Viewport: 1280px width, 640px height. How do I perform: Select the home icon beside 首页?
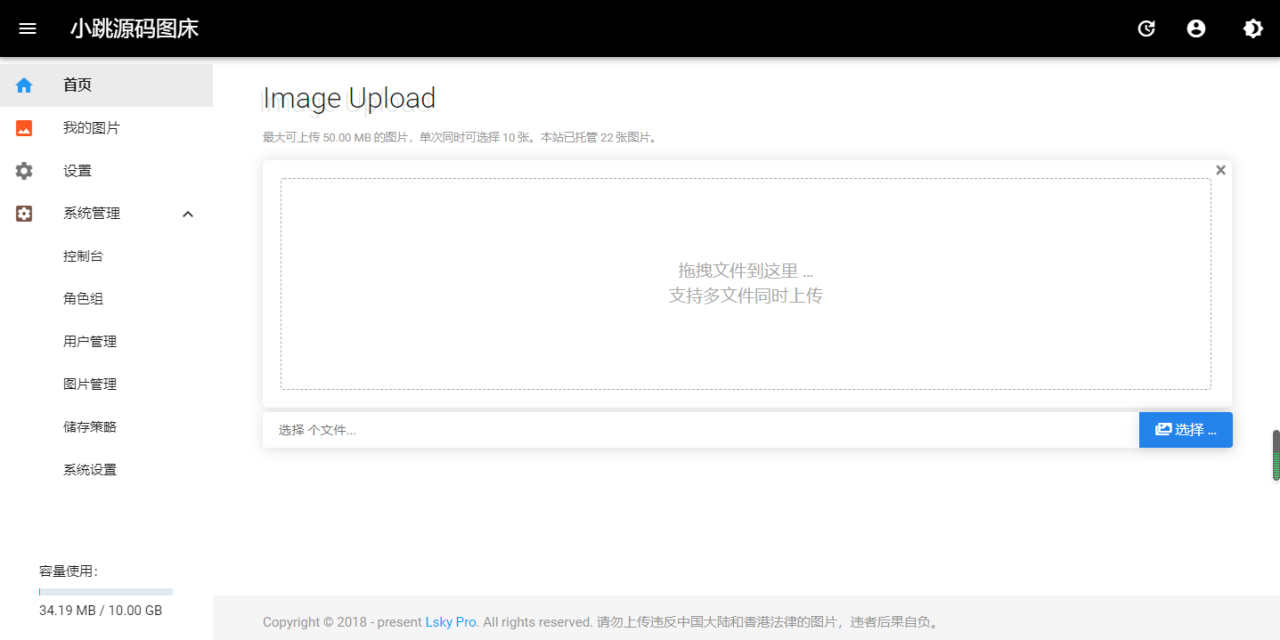click(x=23, y=85)
